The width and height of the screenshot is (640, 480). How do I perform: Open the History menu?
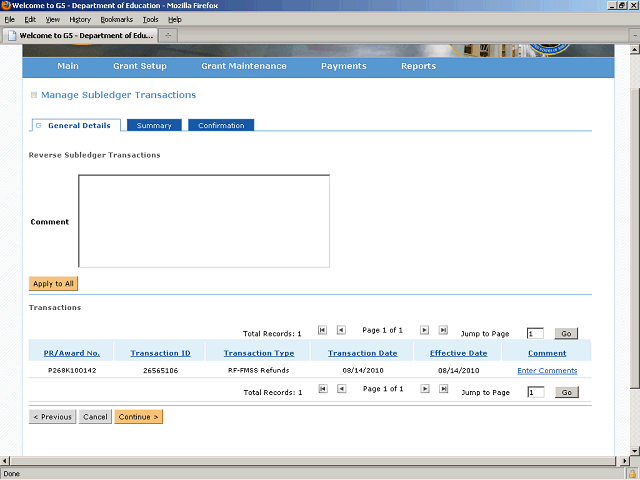point(80,20)
